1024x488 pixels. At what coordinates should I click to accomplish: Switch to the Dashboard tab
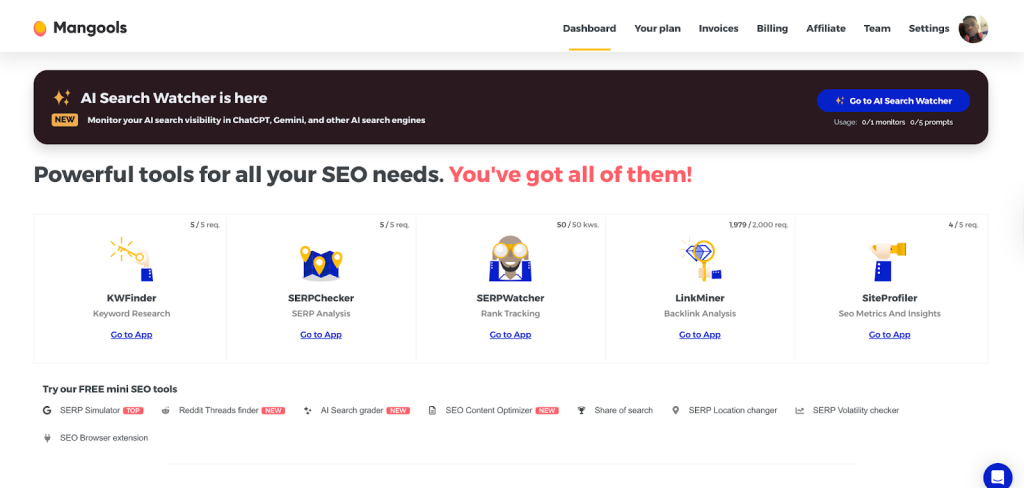pyautogui.click(x=589, y=28)
